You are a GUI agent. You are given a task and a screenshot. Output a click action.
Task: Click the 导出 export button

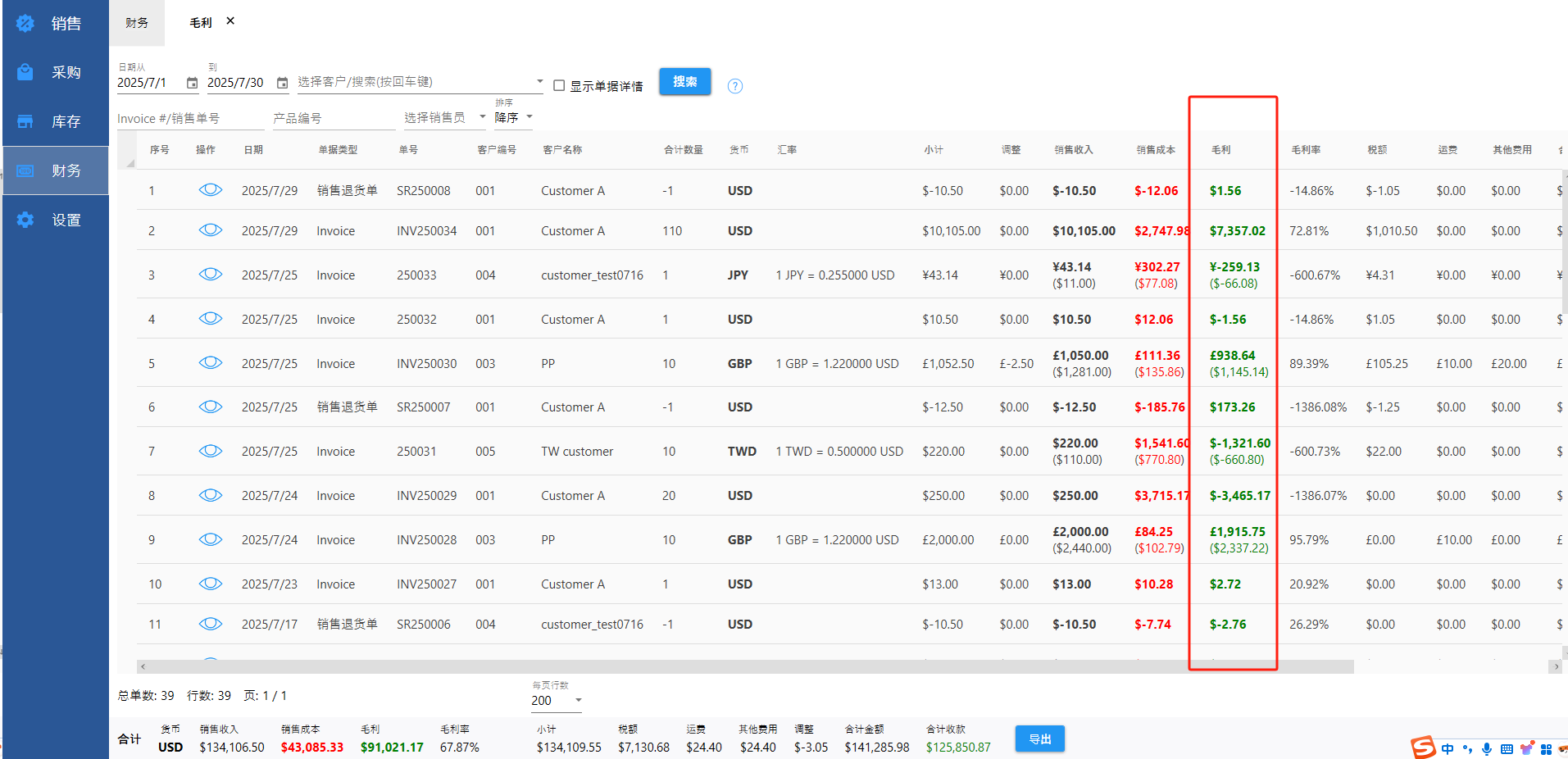click(1039, 739)
